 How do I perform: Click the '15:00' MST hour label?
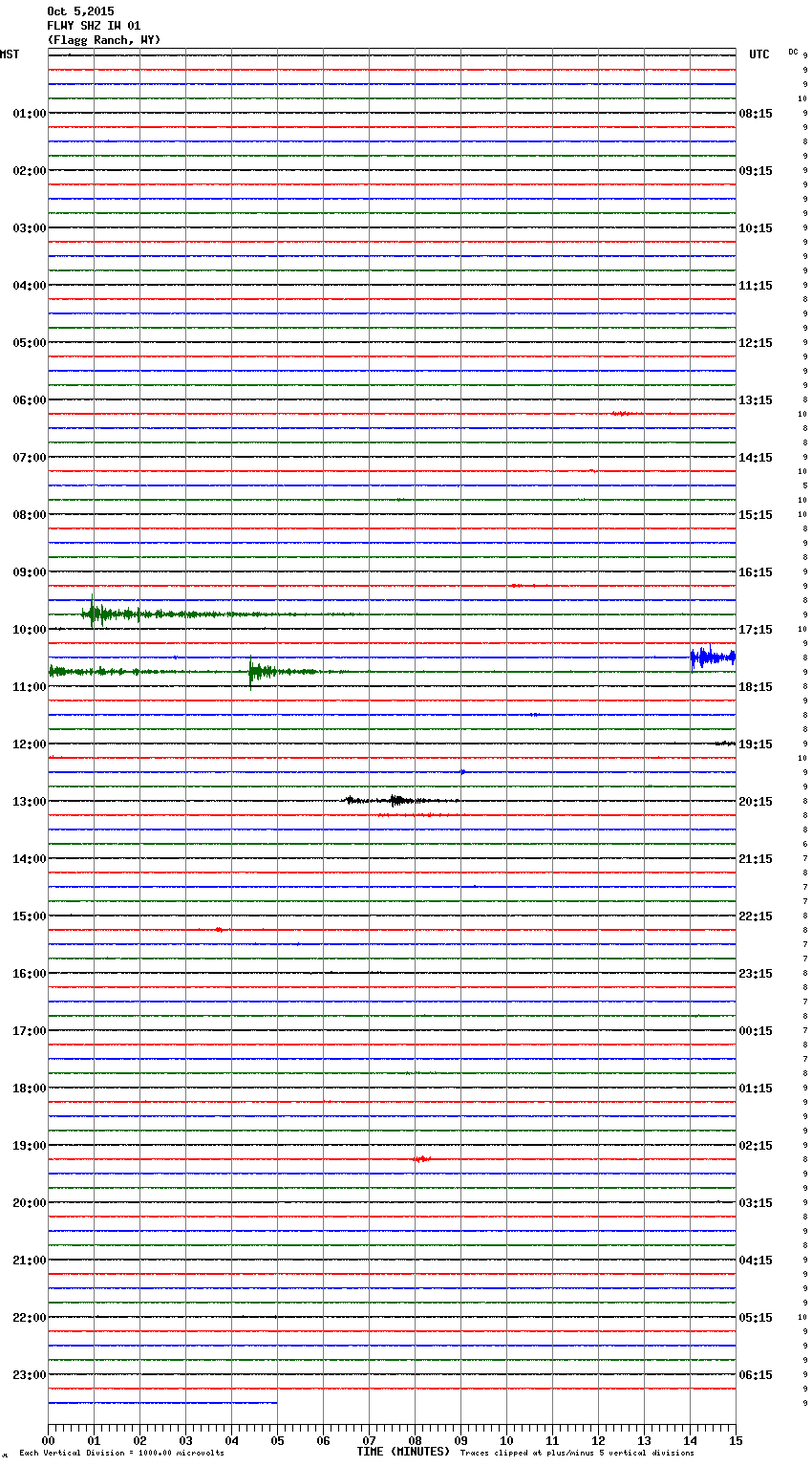point(30,916)
